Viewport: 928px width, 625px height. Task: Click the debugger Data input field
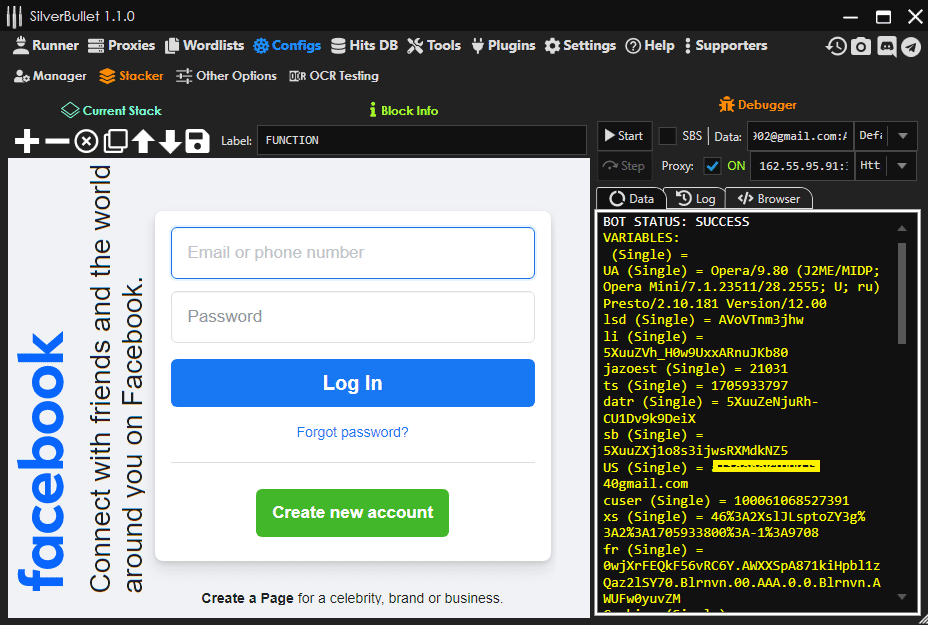point(800,136)
